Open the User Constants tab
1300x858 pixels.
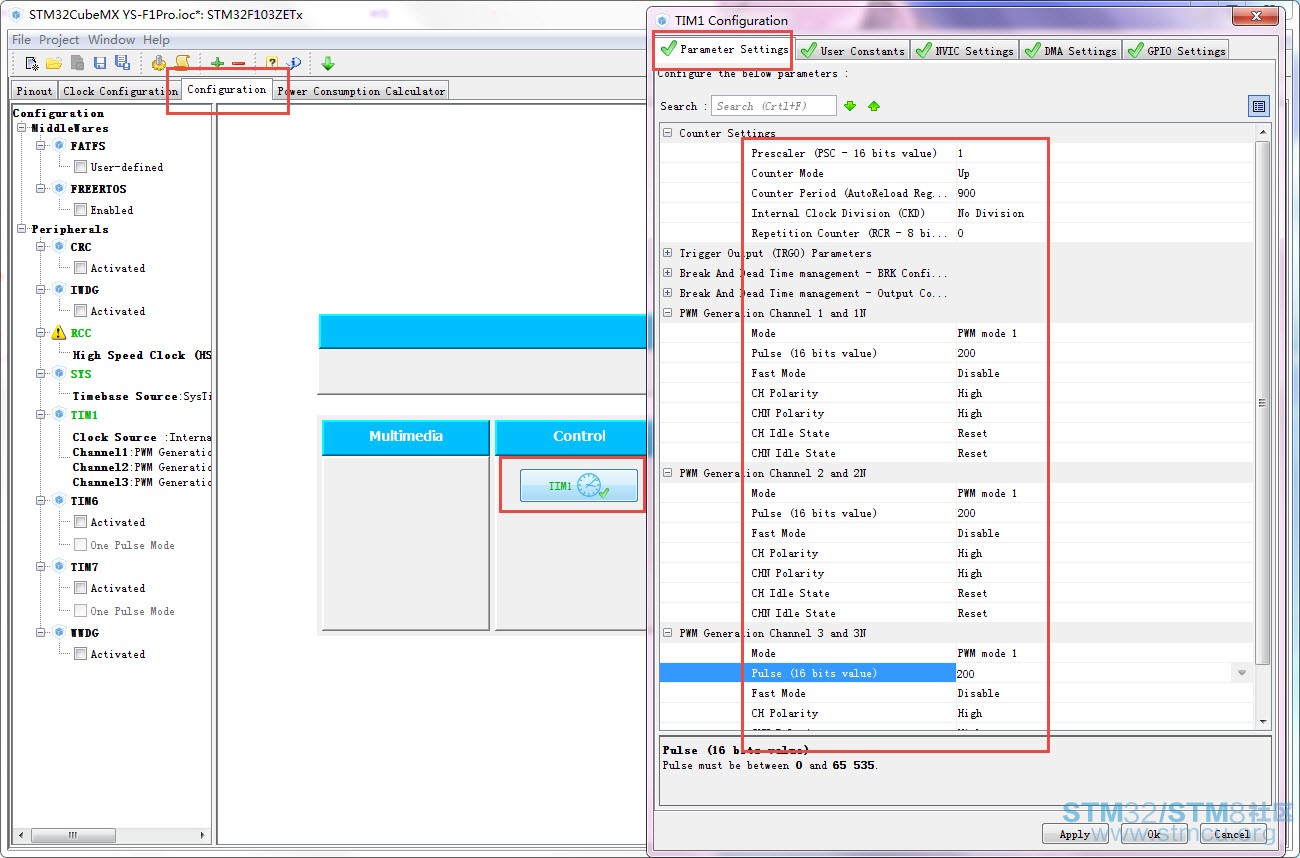(852, 50)
